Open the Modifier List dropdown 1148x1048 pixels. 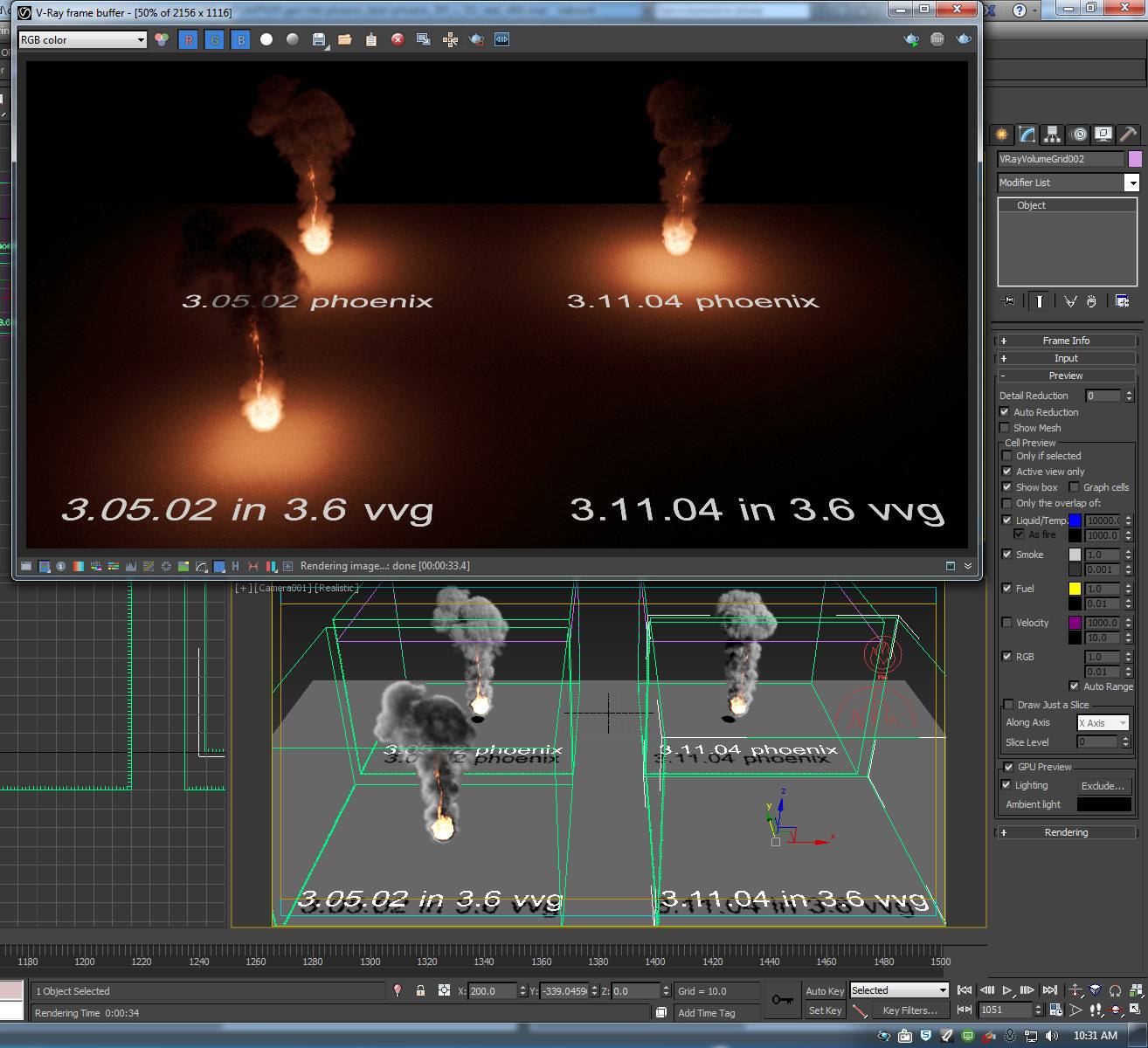[1069, 183]
